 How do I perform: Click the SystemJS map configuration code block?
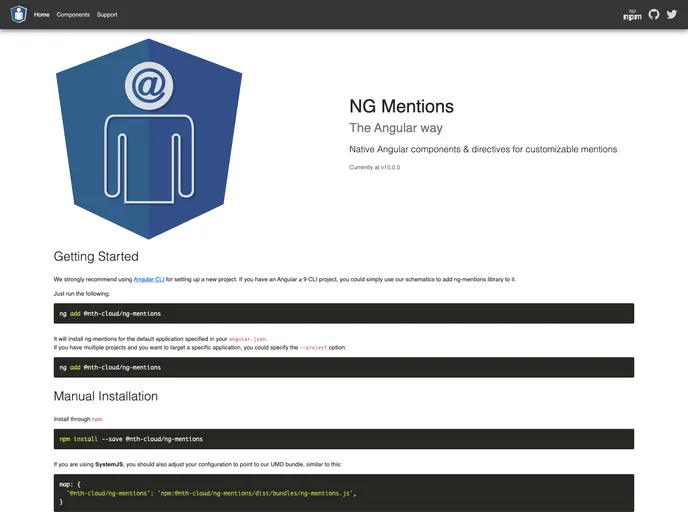(x=344, y=493)
